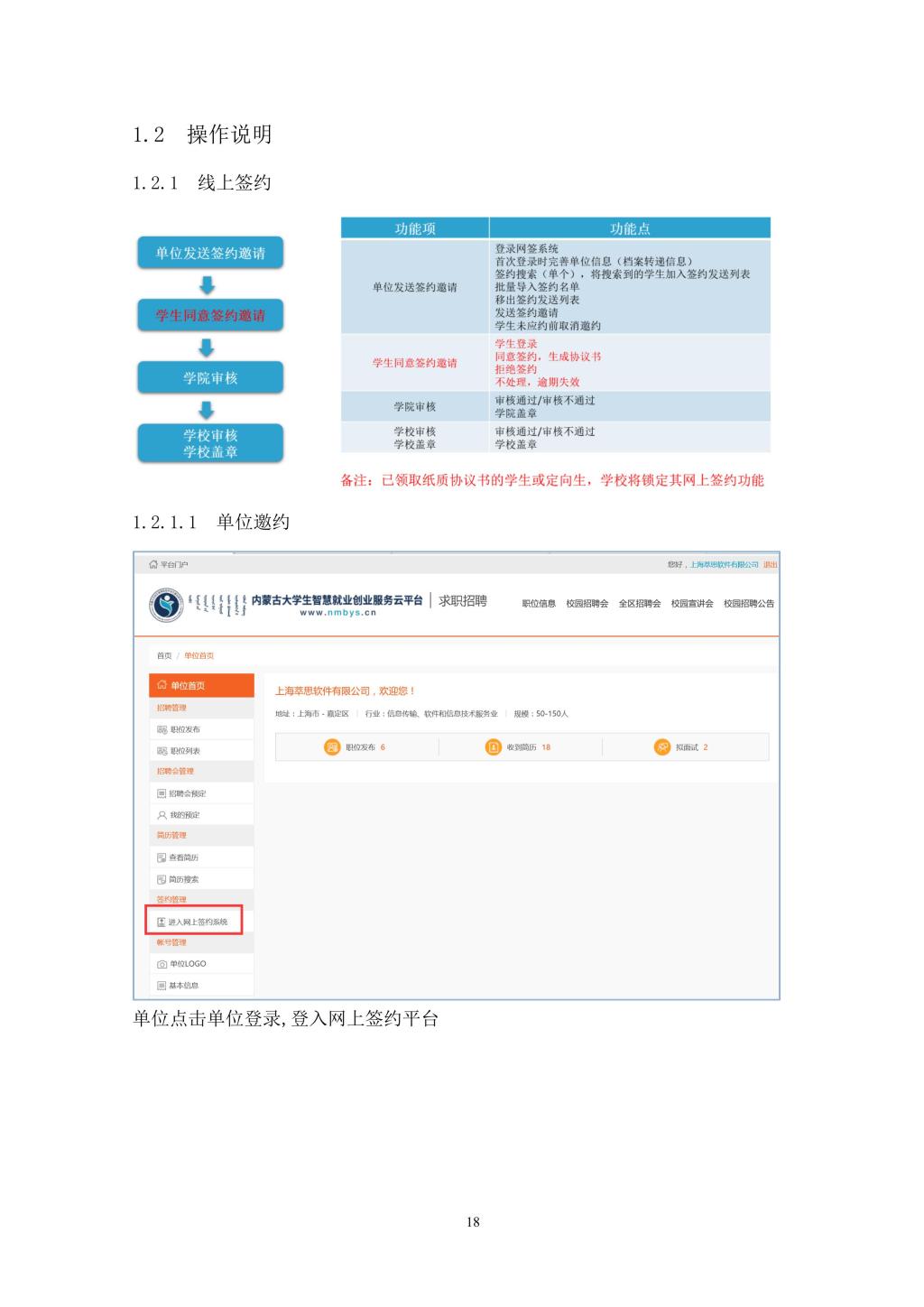Click the camera icon beside 单位LOGO

click(162, 964)
